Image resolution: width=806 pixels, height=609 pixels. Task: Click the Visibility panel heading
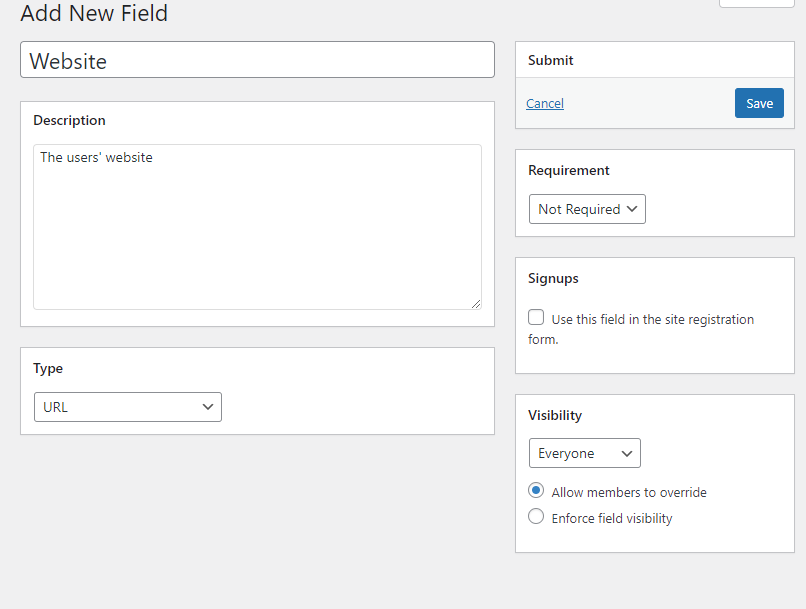(x=555, y=415)
